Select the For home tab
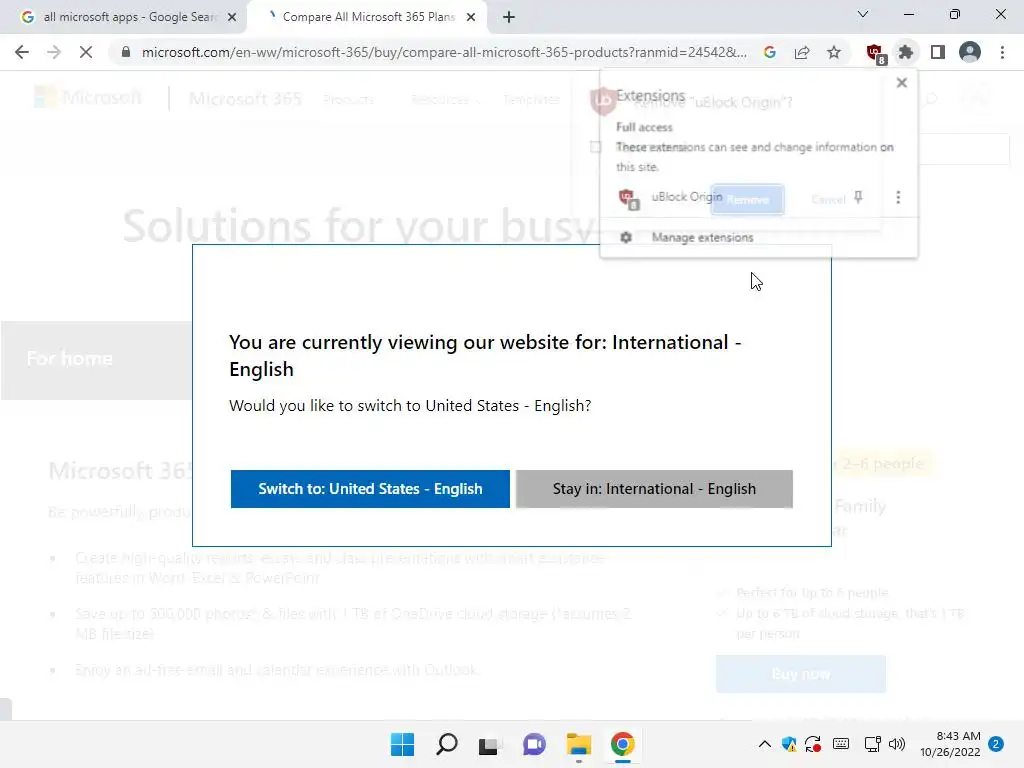Viewport: 1024px width, 768px height. (69, 358)
